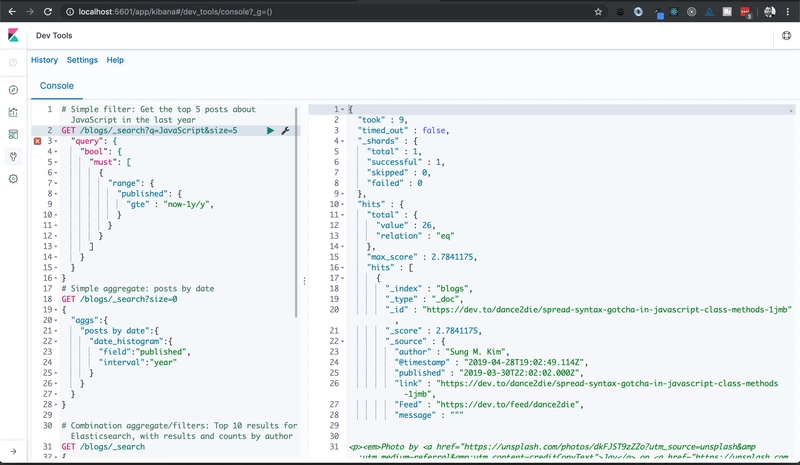Open Dashboard from the sidebar icon

pos(13,134)
